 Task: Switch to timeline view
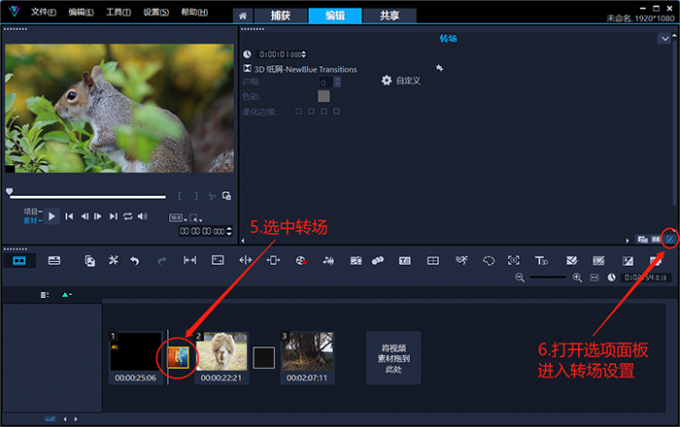54,261
